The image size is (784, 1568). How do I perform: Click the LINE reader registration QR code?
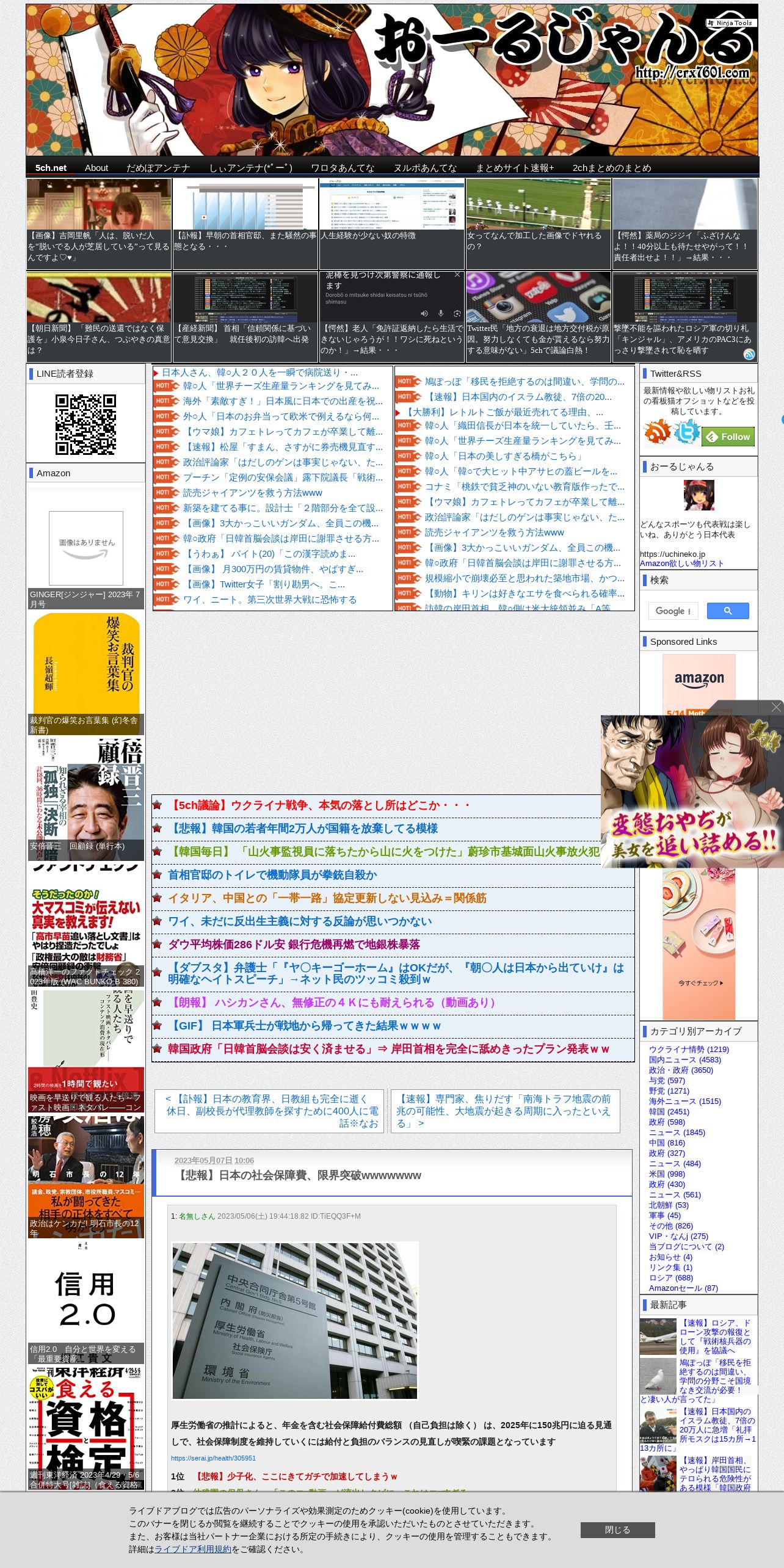point(85,424)
